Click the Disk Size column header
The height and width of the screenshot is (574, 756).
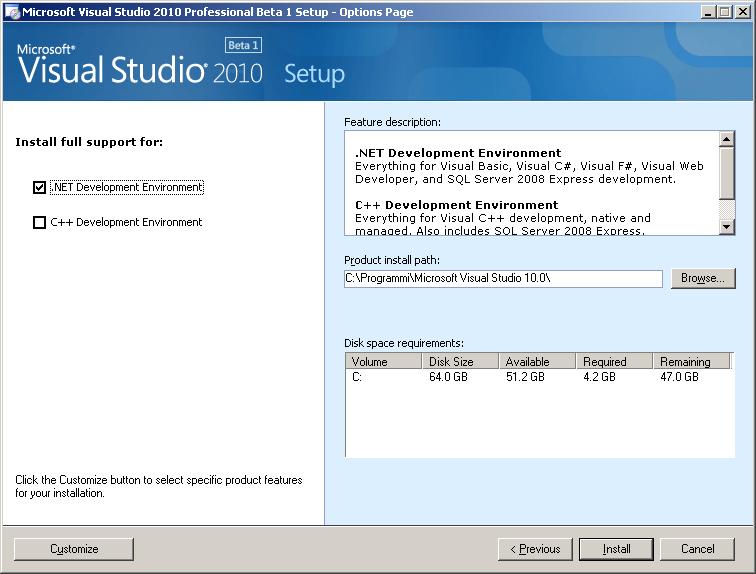(x=460, y=361)
